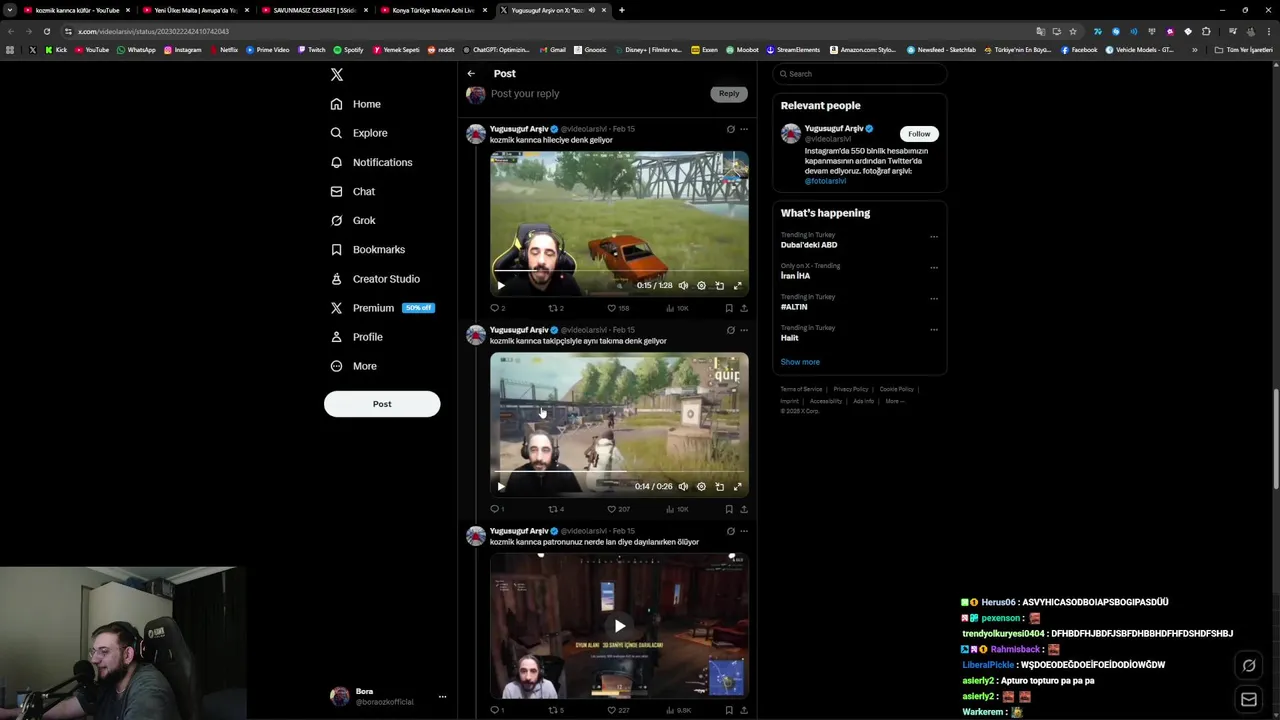Image resolution: width=1280 pixels, height=720 pixels.
Task: Switch to 'SAVUNMASIZ CESARET' browser tab
Action: (x=314, y=10)
